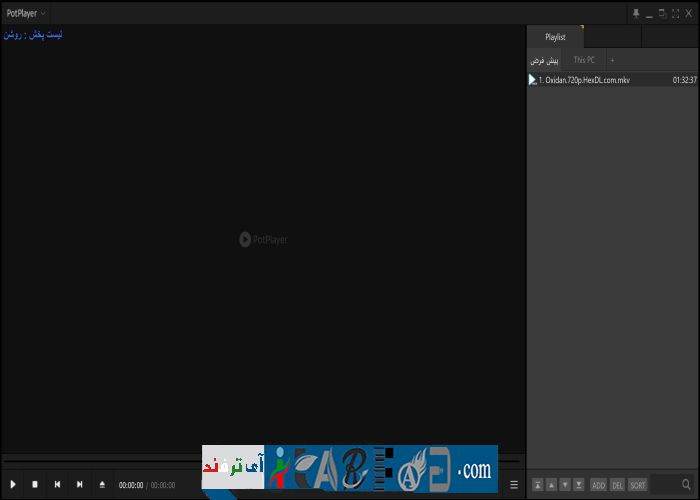
Task: Click the Eject/Open file icon
Action: point(102,484)
